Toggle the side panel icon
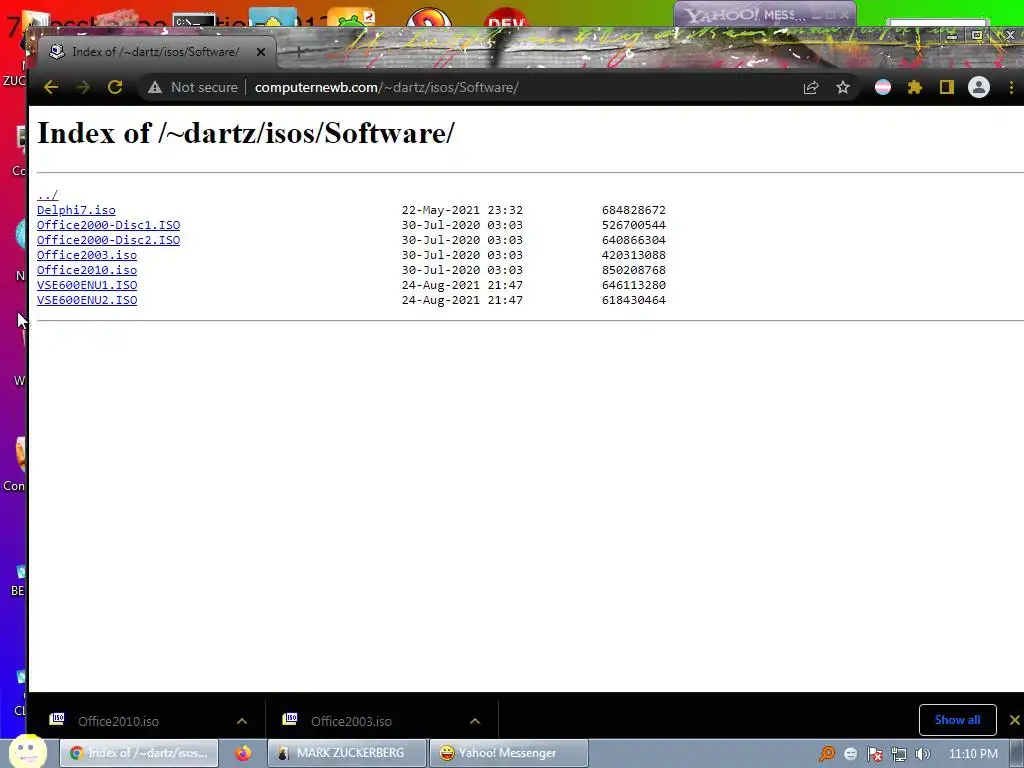Viewport: 1024px width, 768px height. pyautogui.click(x=947, y=88)
